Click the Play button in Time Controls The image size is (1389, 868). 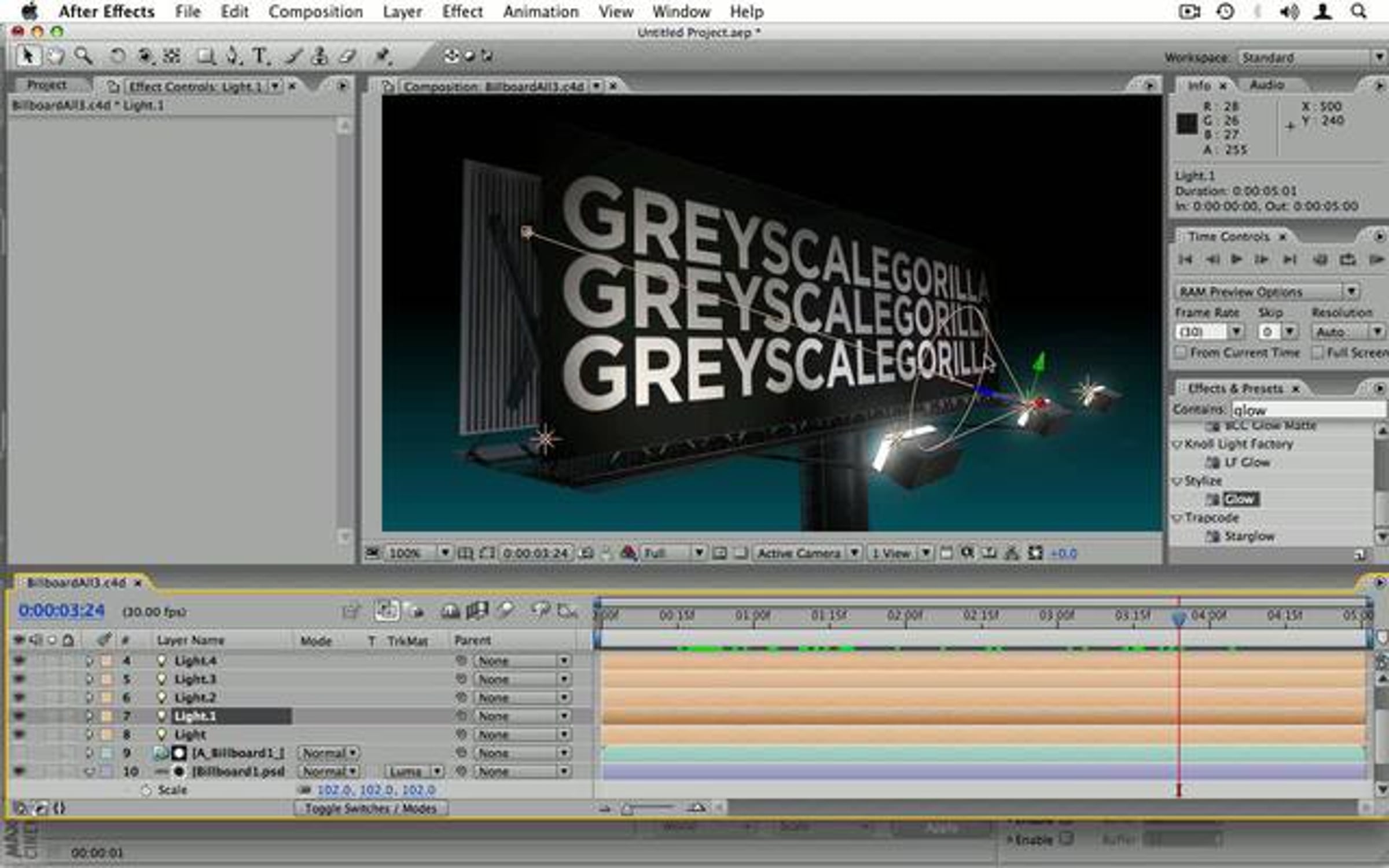click(1236, 259)
